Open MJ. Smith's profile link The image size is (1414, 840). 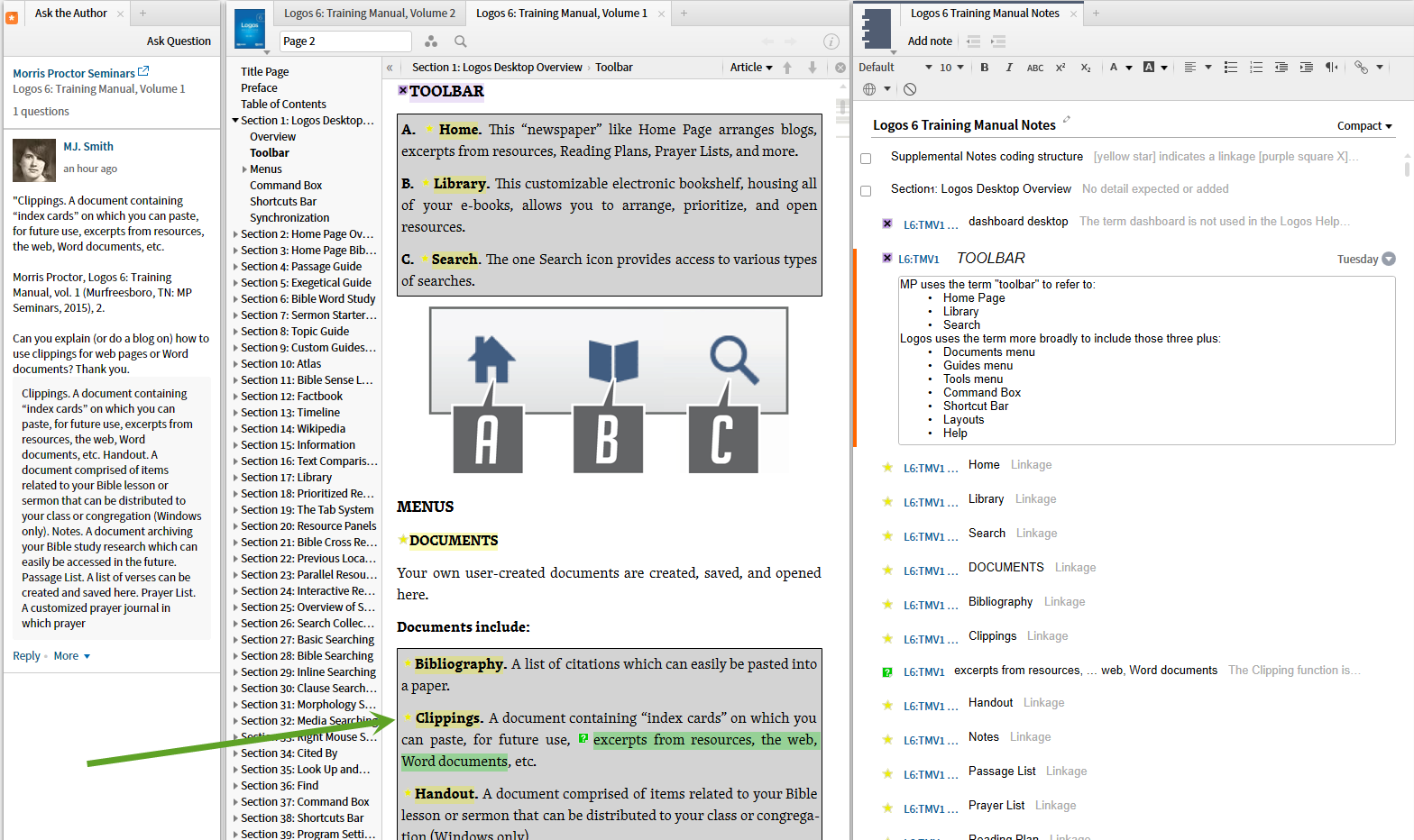tap(88, 147)
